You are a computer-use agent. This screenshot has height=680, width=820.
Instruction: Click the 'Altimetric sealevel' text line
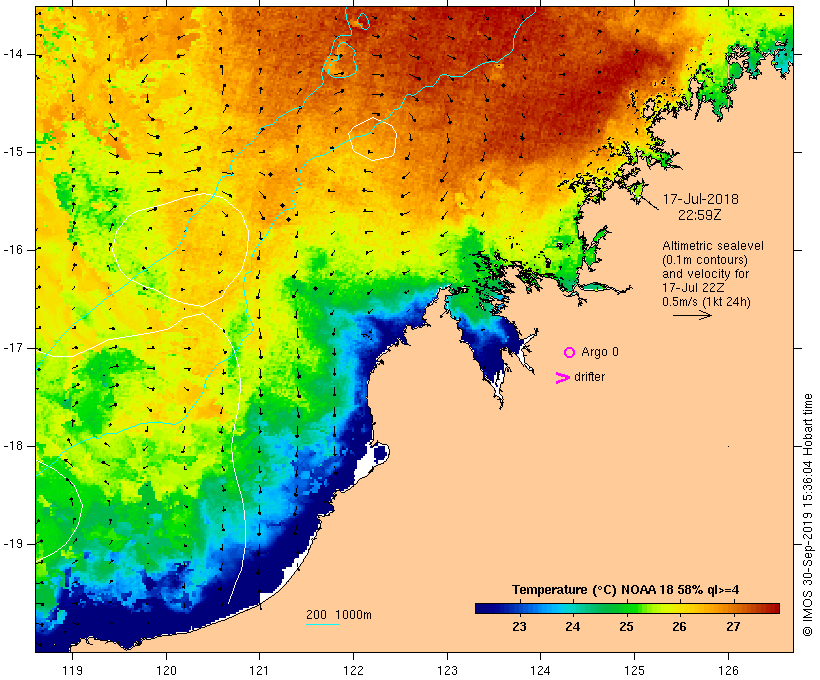click(713, 246)
